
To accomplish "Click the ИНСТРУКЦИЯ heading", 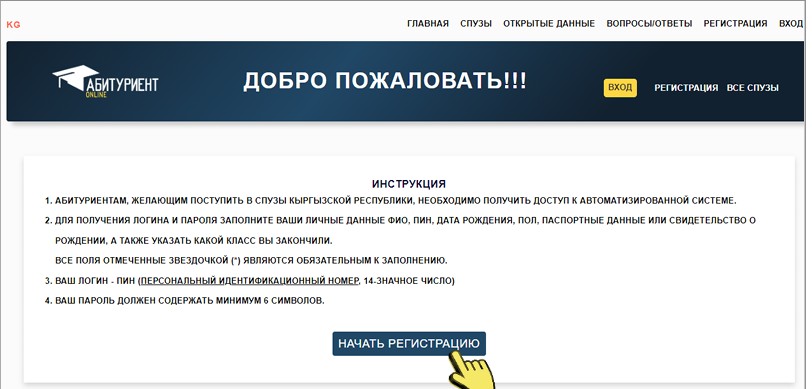I will [x=409, y=184].
